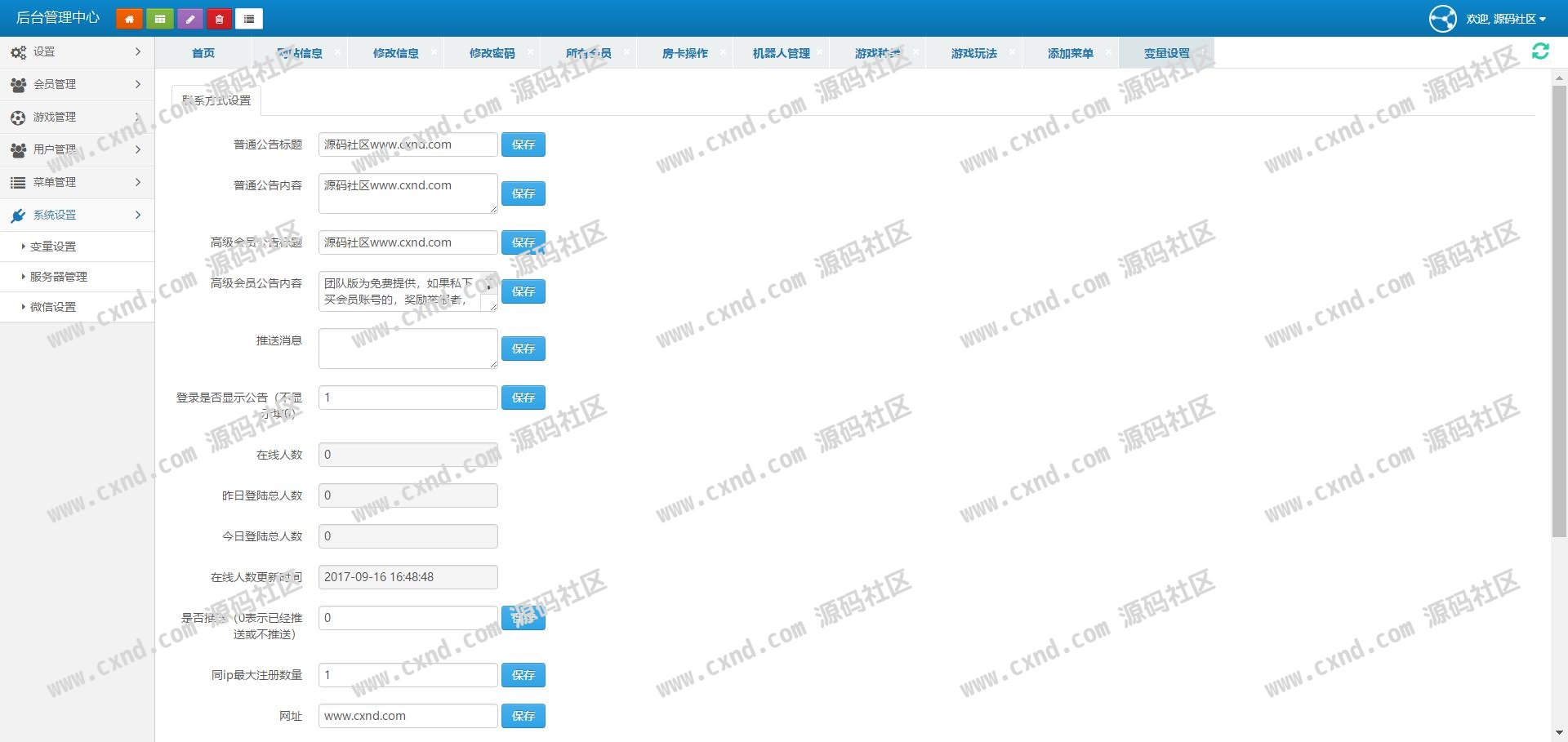Save the 网址 field

coord(523,716)
